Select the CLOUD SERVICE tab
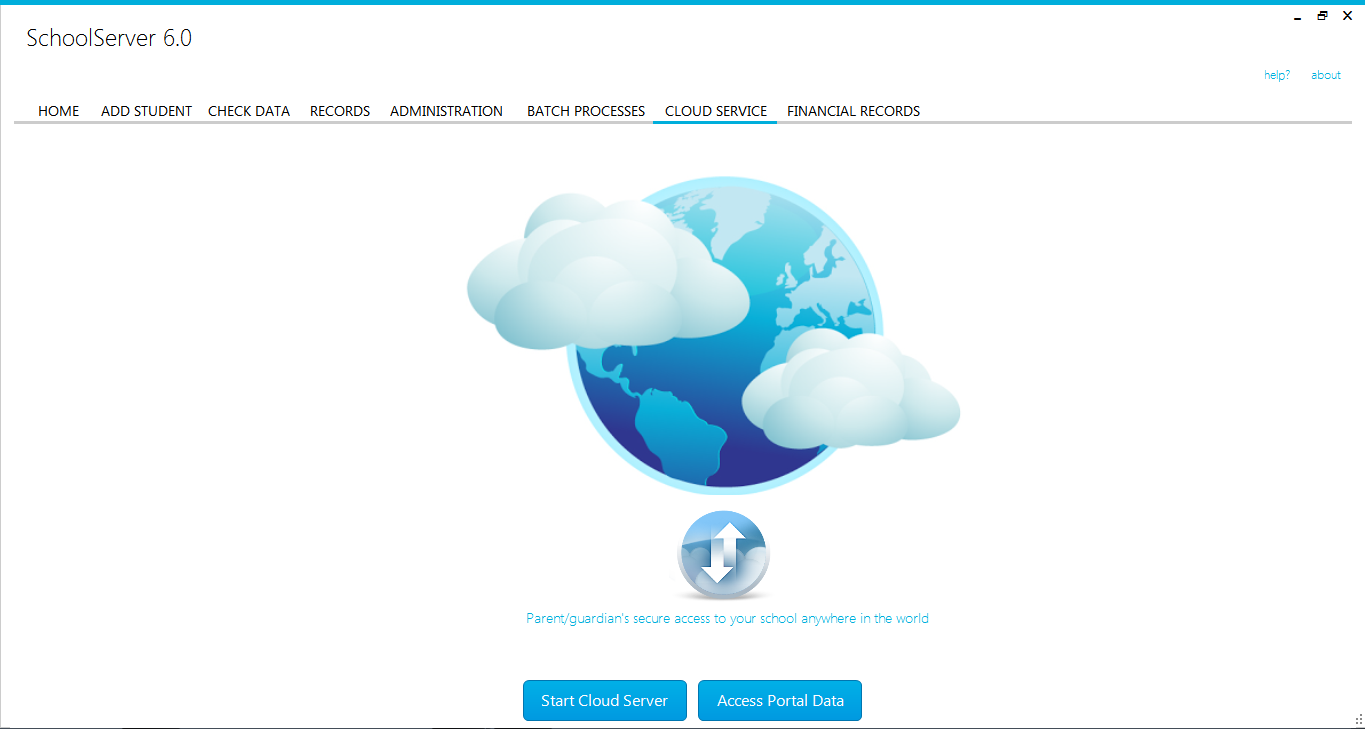This screenshot has width=1365, height=729. click(714, 111)
